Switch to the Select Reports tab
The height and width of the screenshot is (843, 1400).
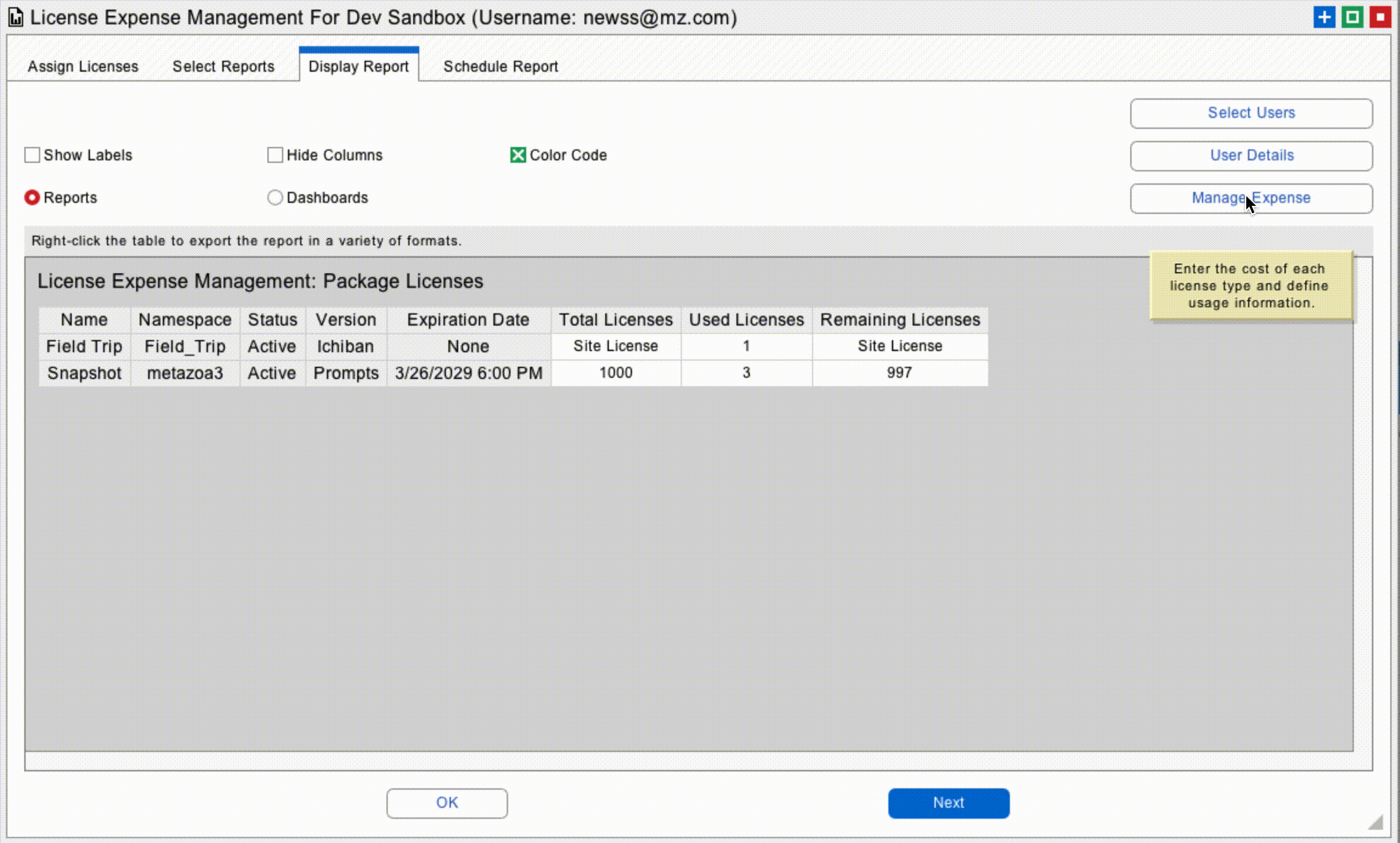point(223,66)
